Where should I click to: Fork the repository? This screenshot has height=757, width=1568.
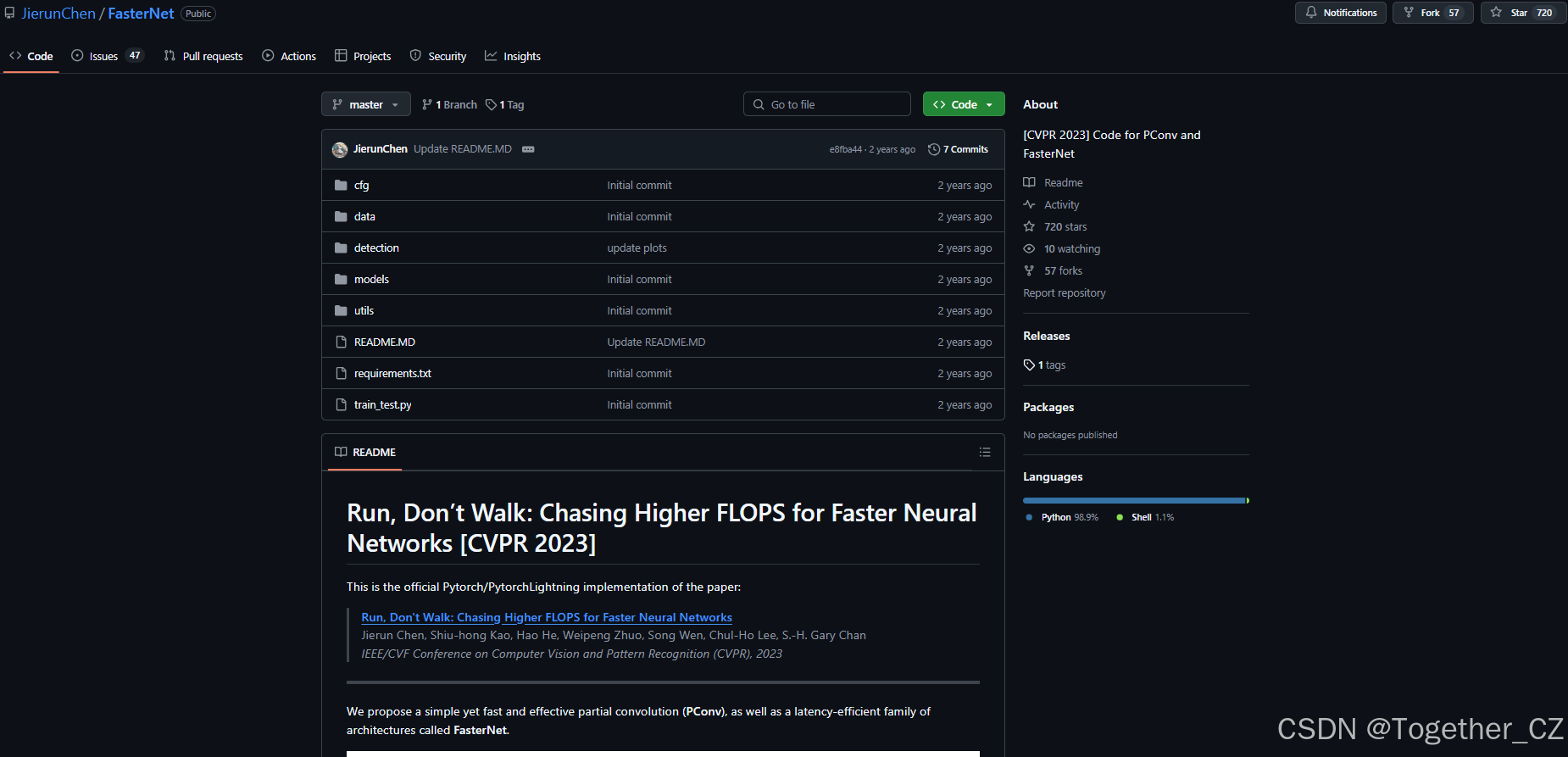1432,13
